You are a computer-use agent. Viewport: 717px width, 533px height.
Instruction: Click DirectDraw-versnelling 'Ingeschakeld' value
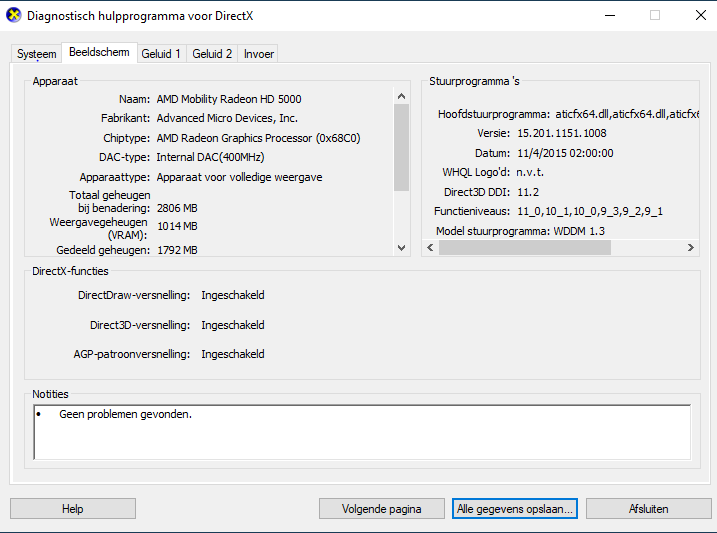tap(233, 295)
